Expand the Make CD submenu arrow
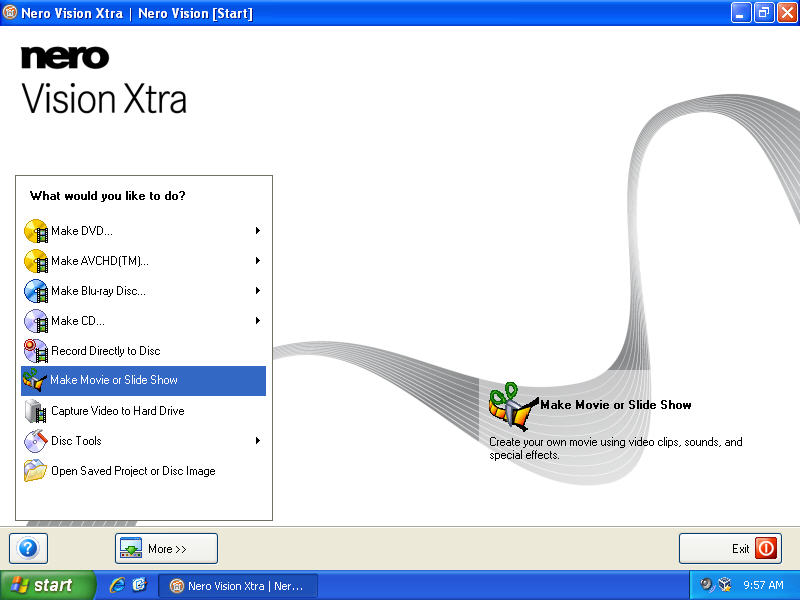The width and height of the screenshot is (800, 600). point(258,321)
